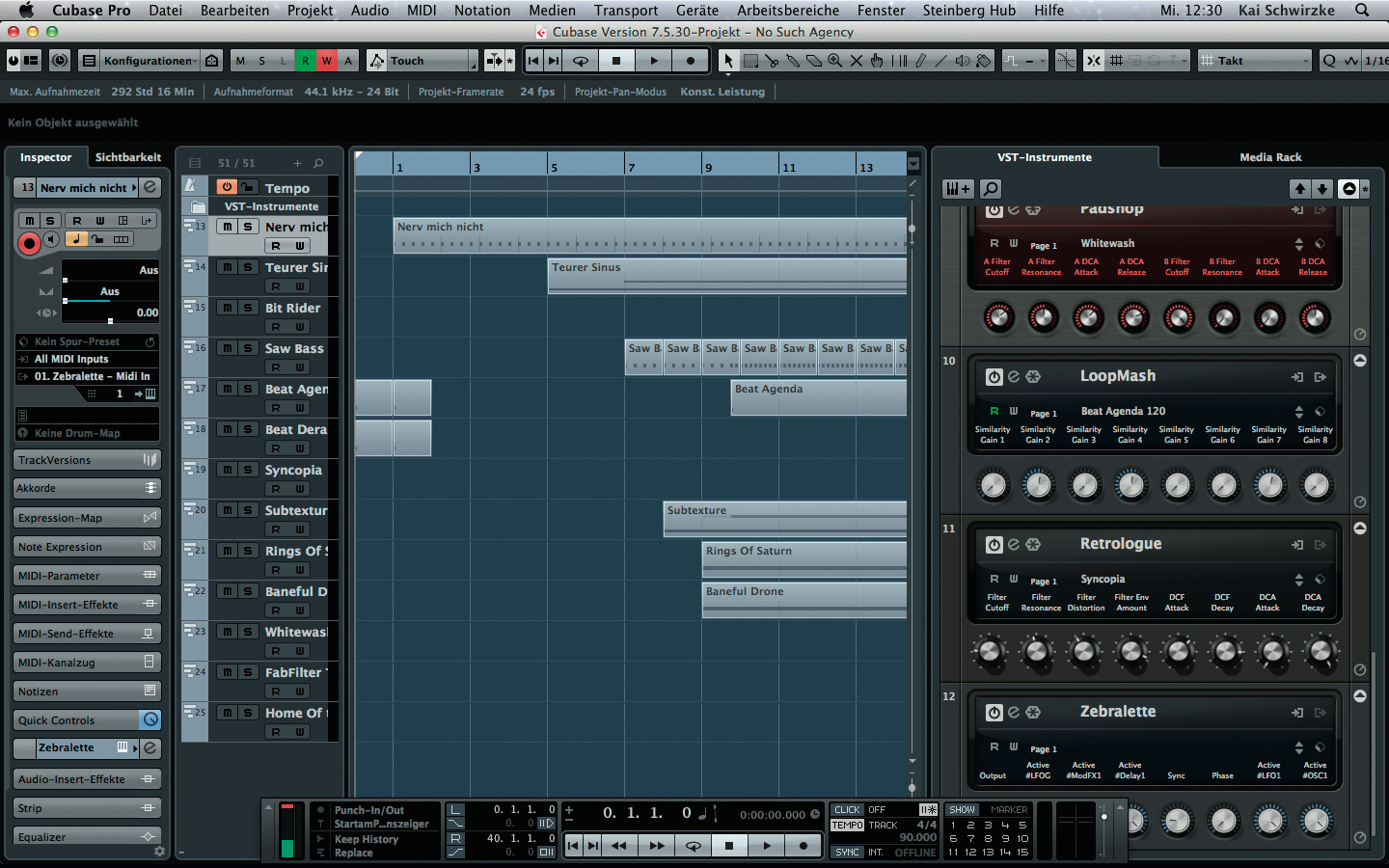Pick the Comp hand tool
This screenshot has width=1389, height=868.
(x=877, y=61)
